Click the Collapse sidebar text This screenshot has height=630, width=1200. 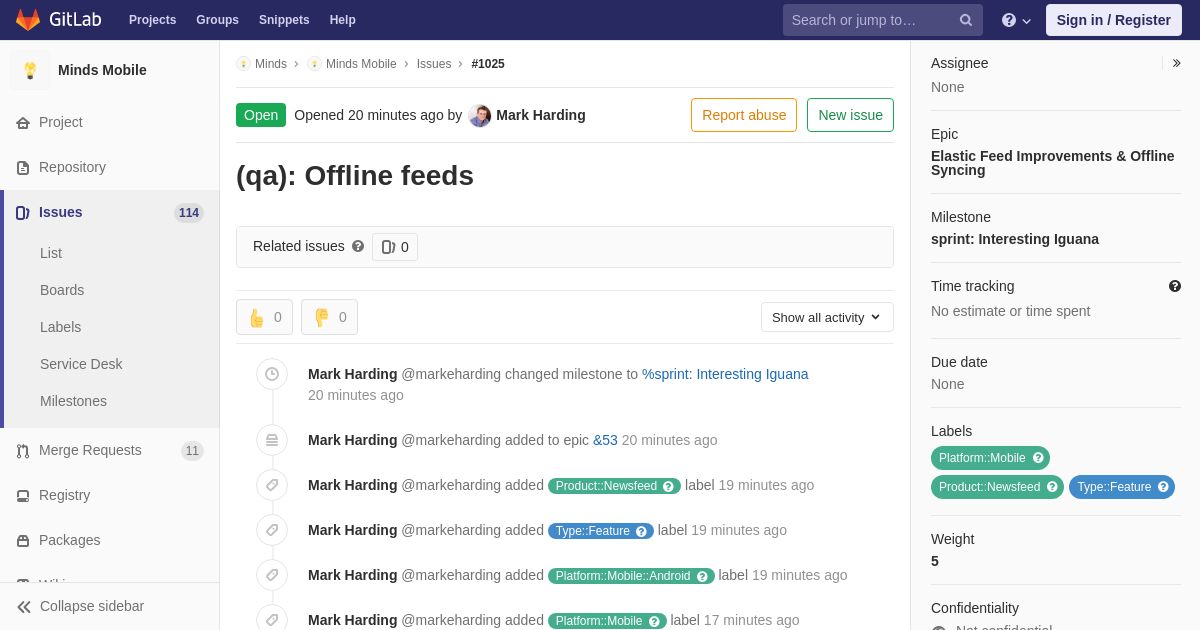92,606
